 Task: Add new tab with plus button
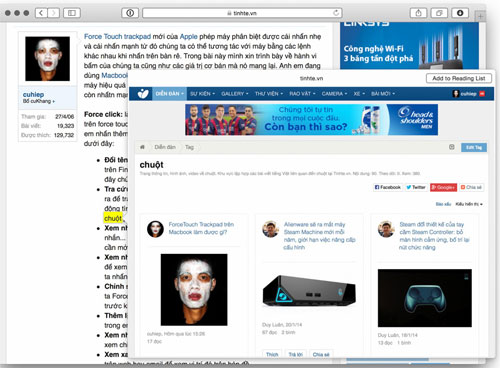point(480,16)
